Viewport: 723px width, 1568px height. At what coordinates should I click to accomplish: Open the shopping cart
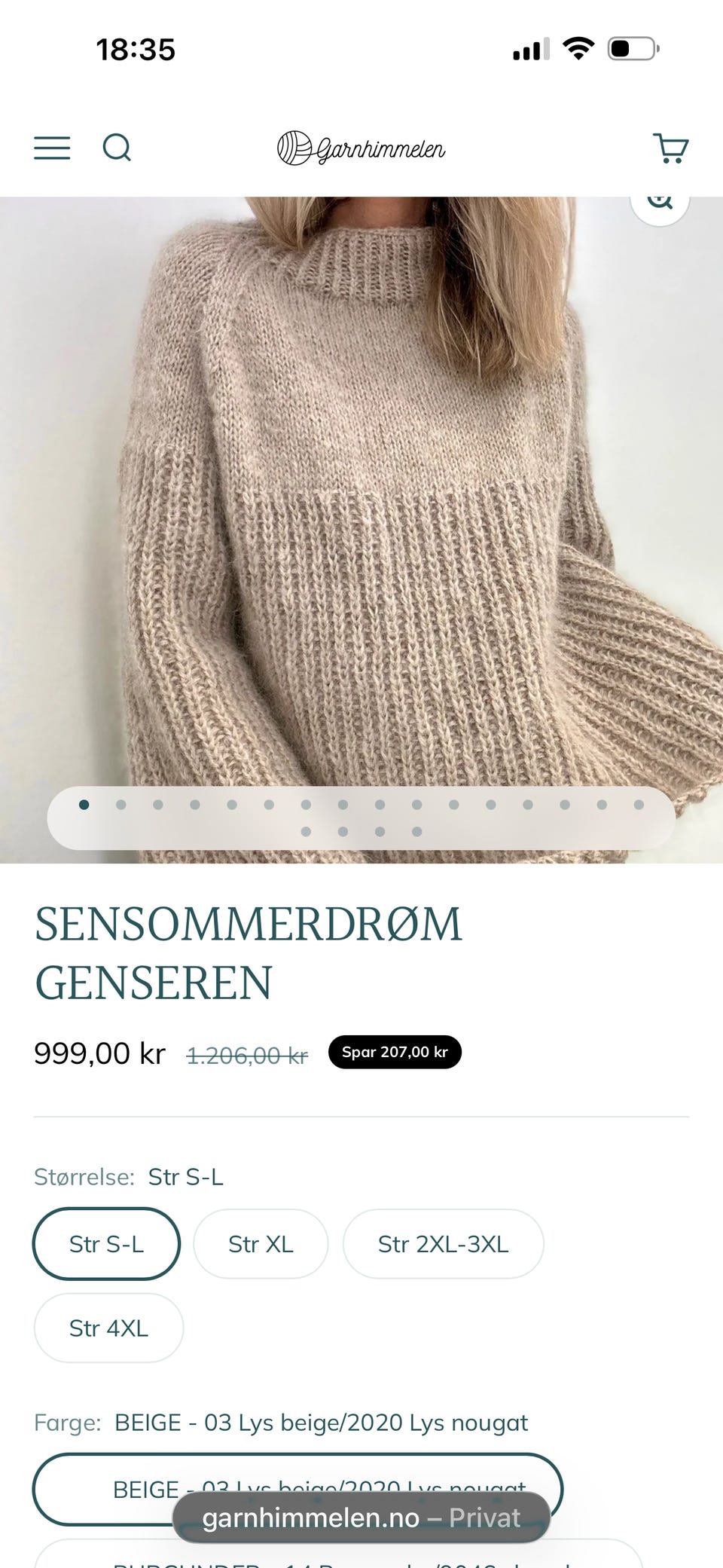(670, 148)
